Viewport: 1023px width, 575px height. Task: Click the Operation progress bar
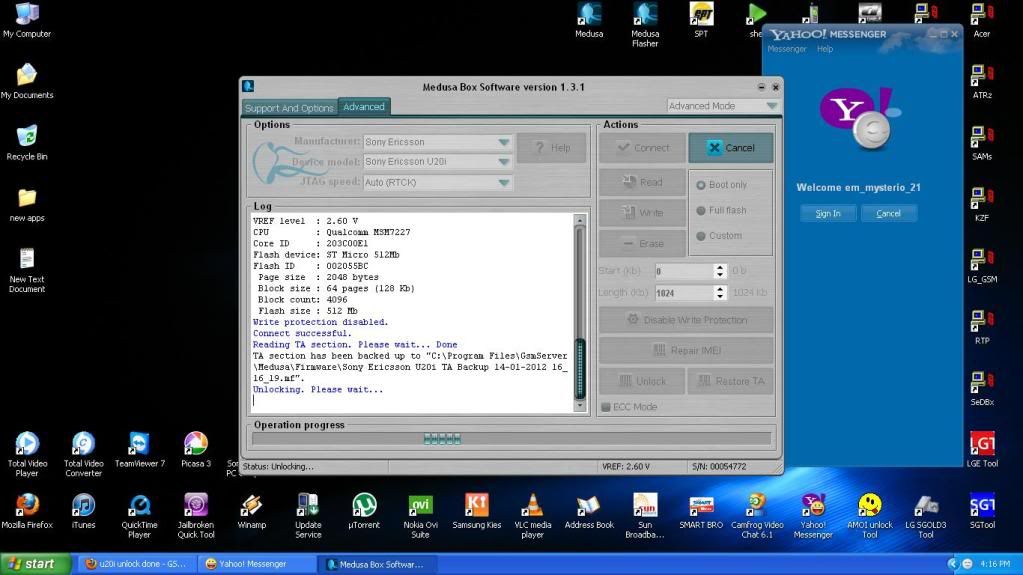tap(512, 439)
